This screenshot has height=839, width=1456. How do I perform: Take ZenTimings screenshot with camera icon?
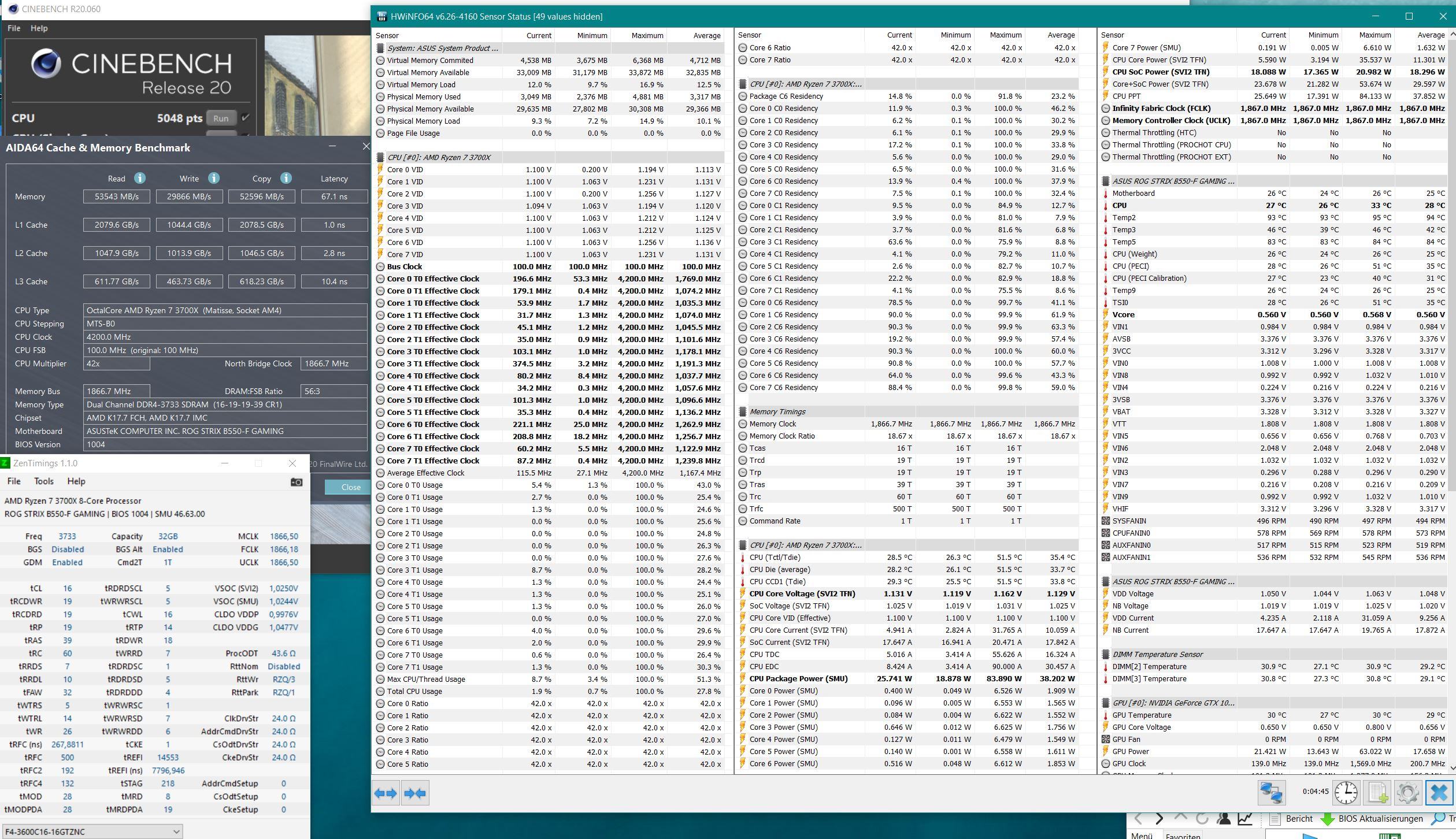coord(297,482)
